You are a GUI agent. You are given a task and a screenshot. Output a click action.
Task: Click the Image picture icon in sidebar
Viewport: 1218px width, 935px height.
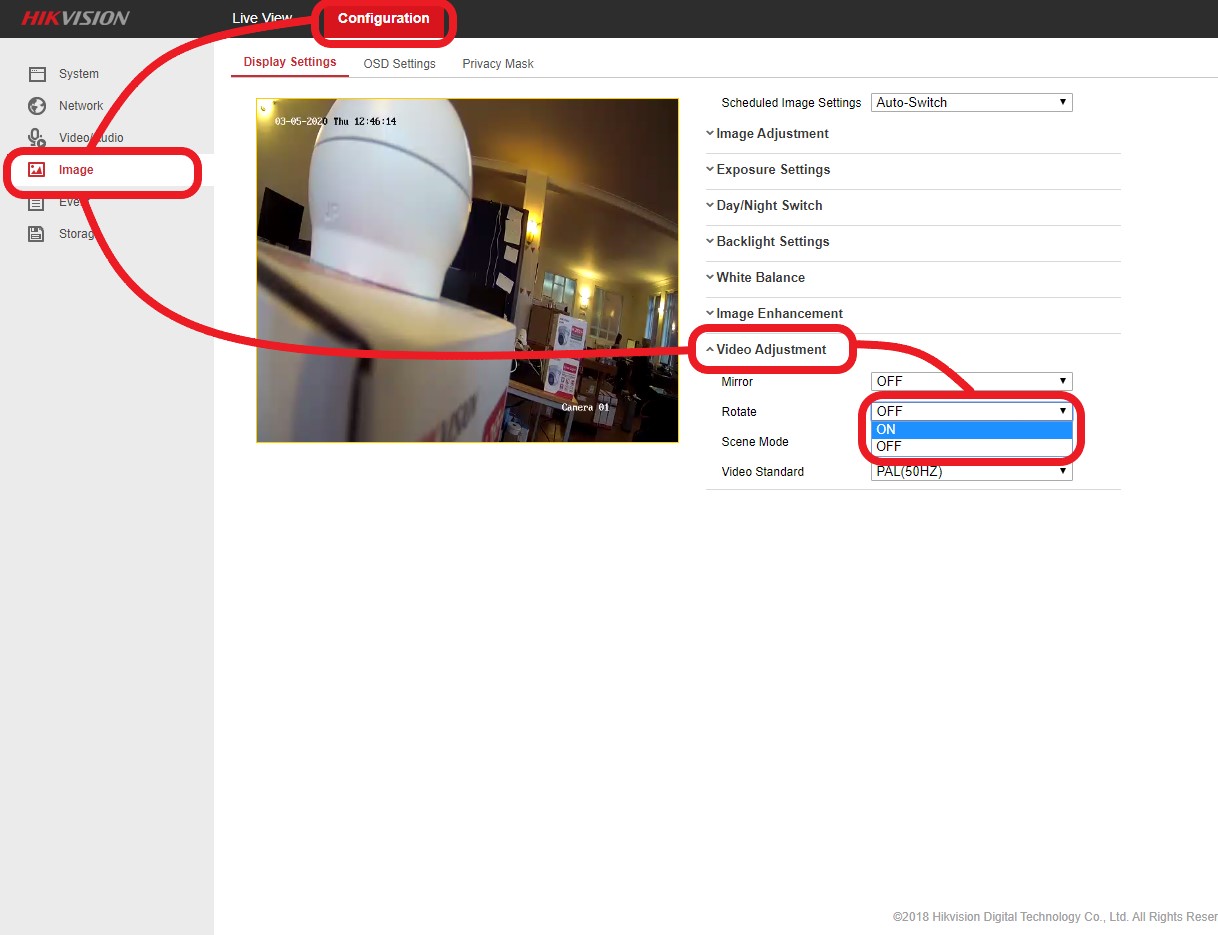click(37, 170)
